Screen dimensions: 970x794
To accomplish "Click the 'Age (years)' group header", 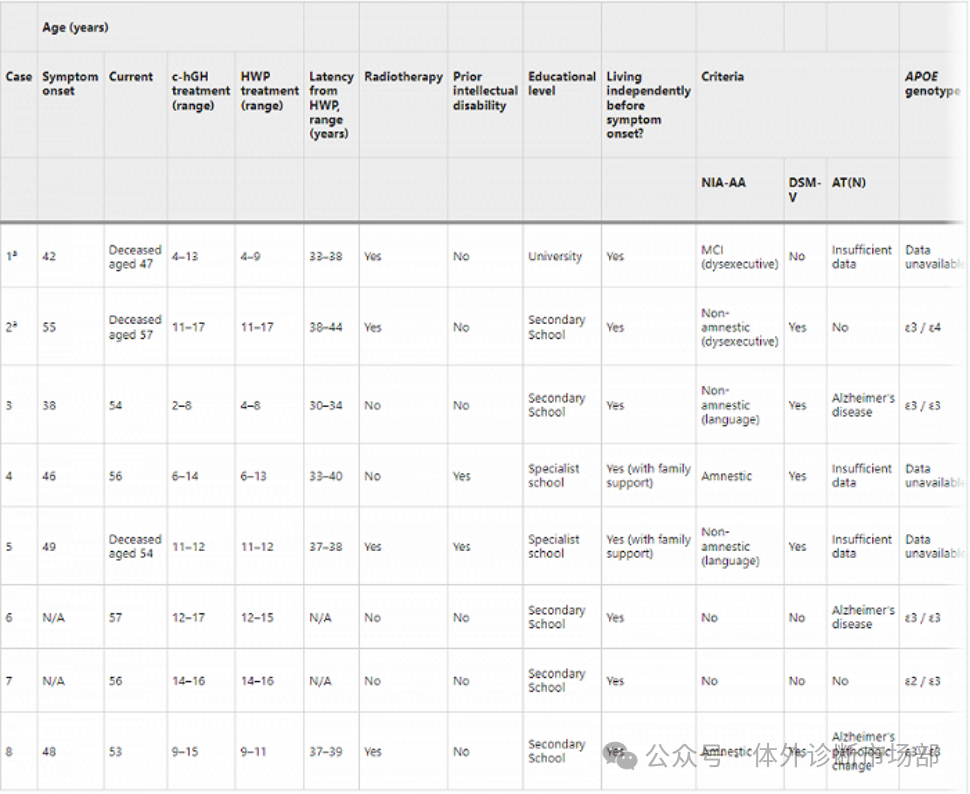I will coord(75,28).
